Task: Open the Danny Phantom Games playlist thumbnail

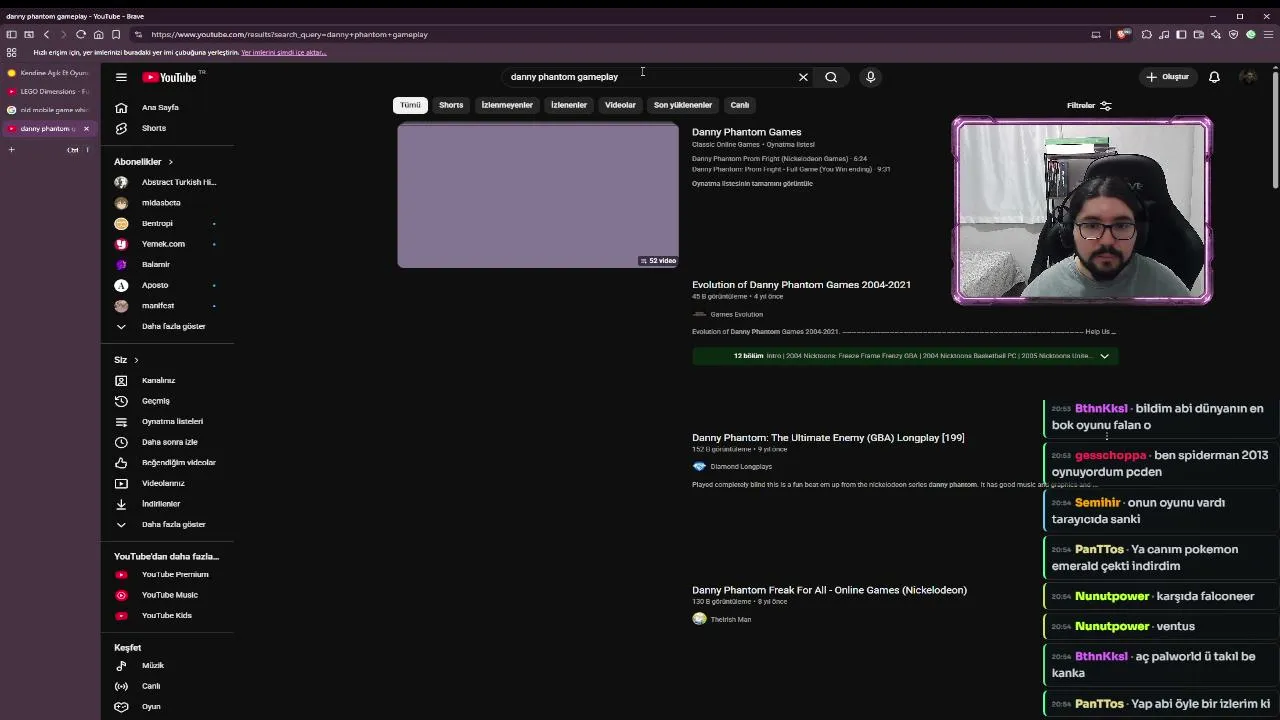Action: [x=538, y=196]
